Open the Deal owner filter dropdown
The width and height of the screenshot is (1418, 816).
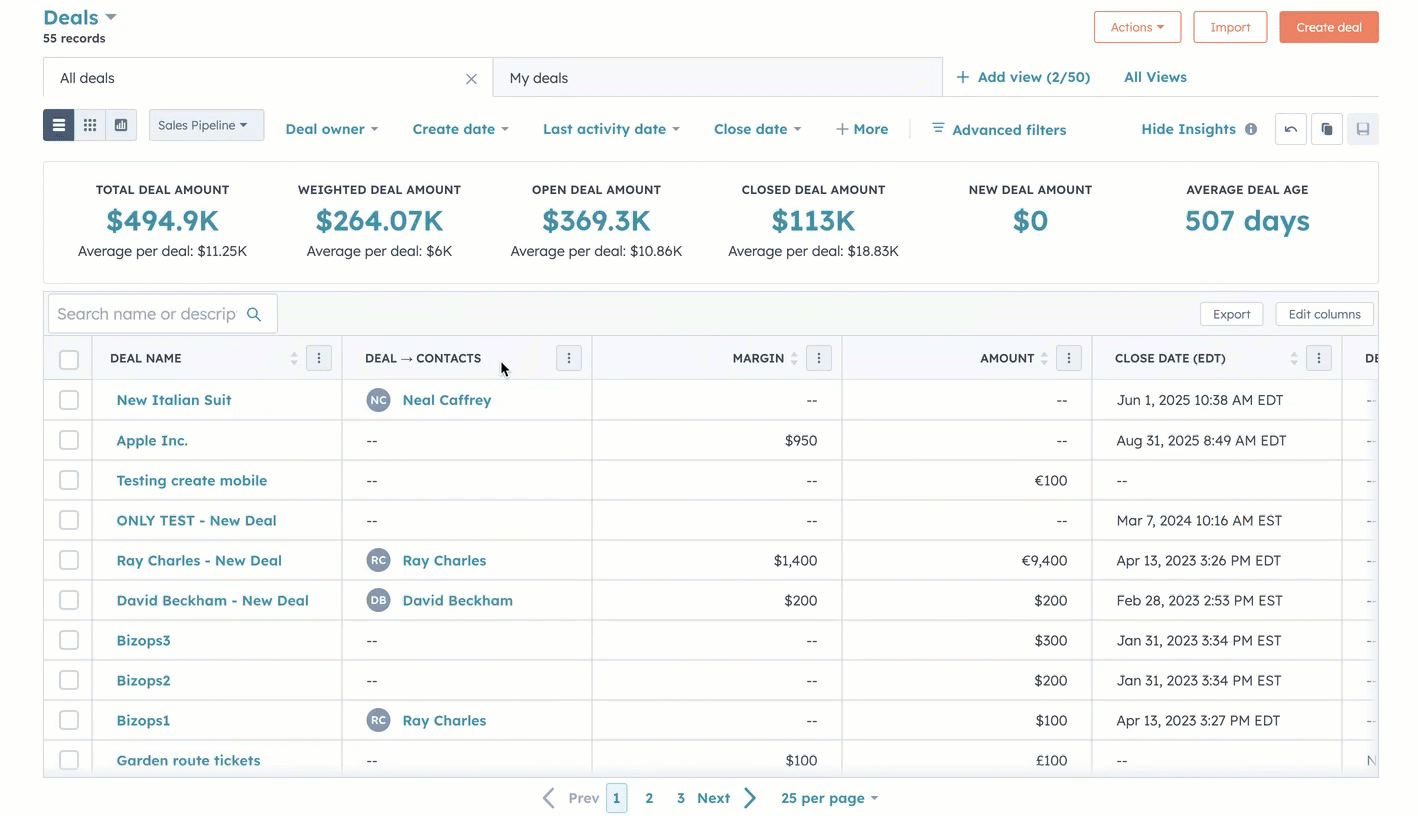(331, 129)
